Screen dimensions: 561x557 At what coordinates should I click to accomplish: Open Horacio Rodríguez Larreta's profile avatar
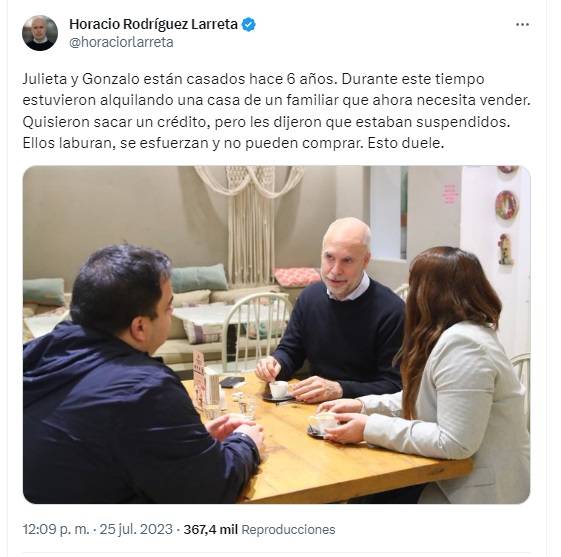(x=40, y=33)
